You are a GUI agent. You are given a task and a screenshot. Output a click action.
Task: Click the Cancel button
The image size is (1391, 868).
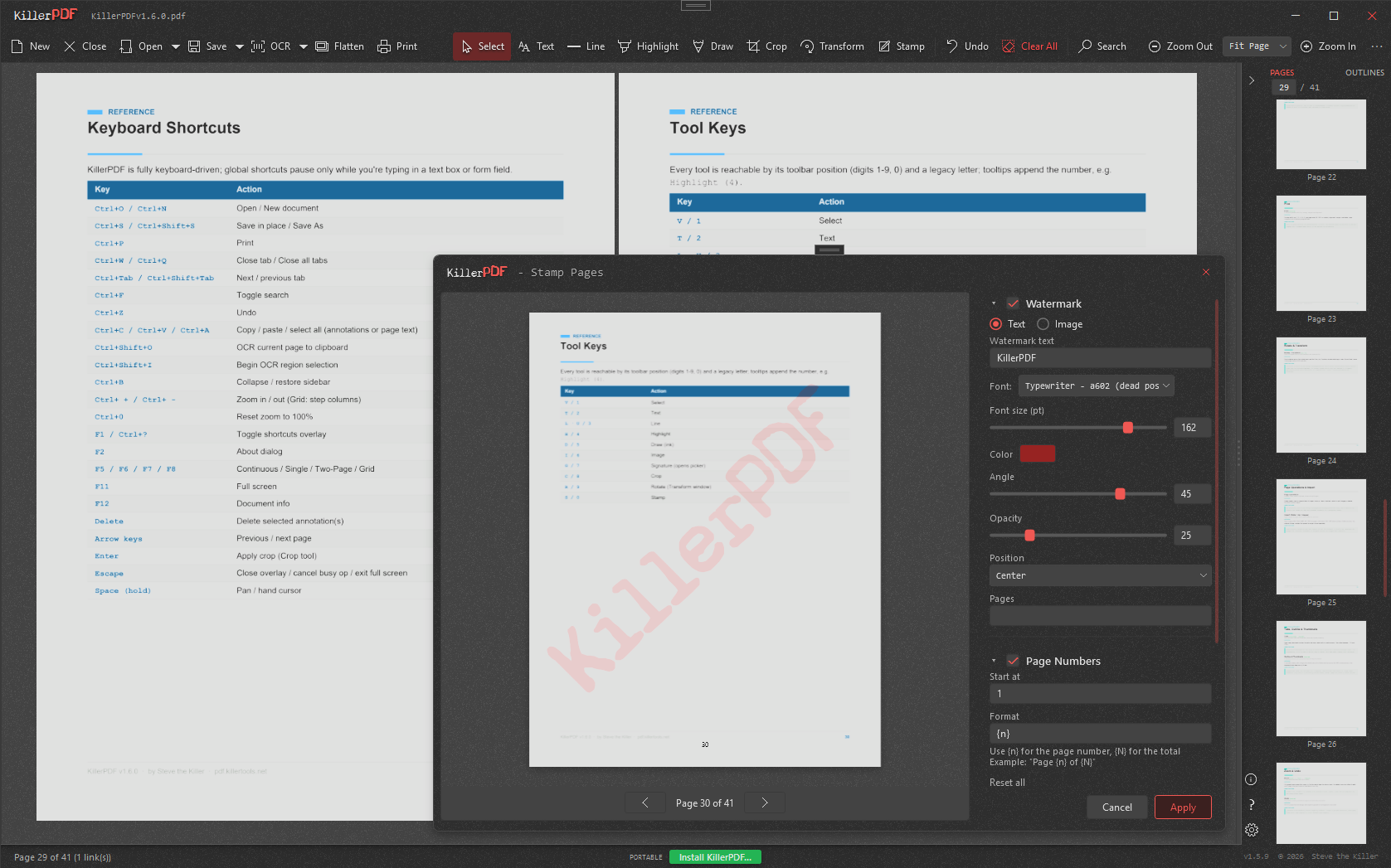click(1116, 807)
